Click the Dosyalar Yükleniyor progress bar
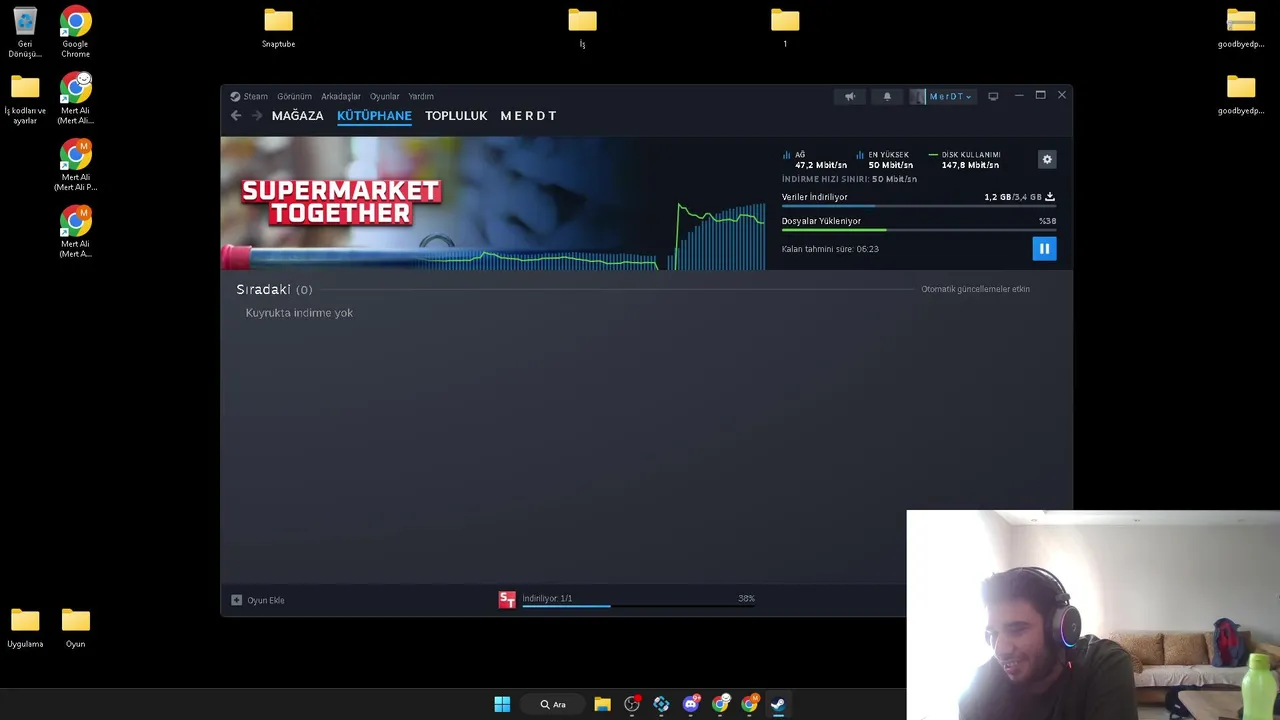The width and height of the screenshot is (1280, 720). point(919,230)
